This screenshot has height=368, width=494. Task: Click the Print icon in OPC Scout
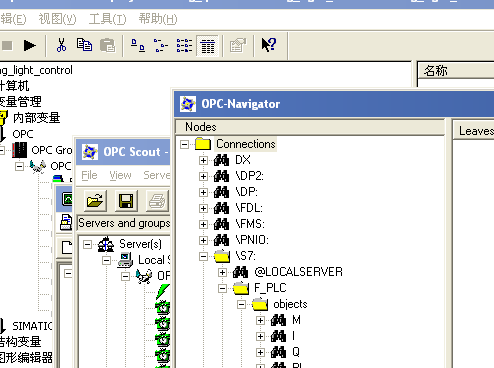point(157,201)
